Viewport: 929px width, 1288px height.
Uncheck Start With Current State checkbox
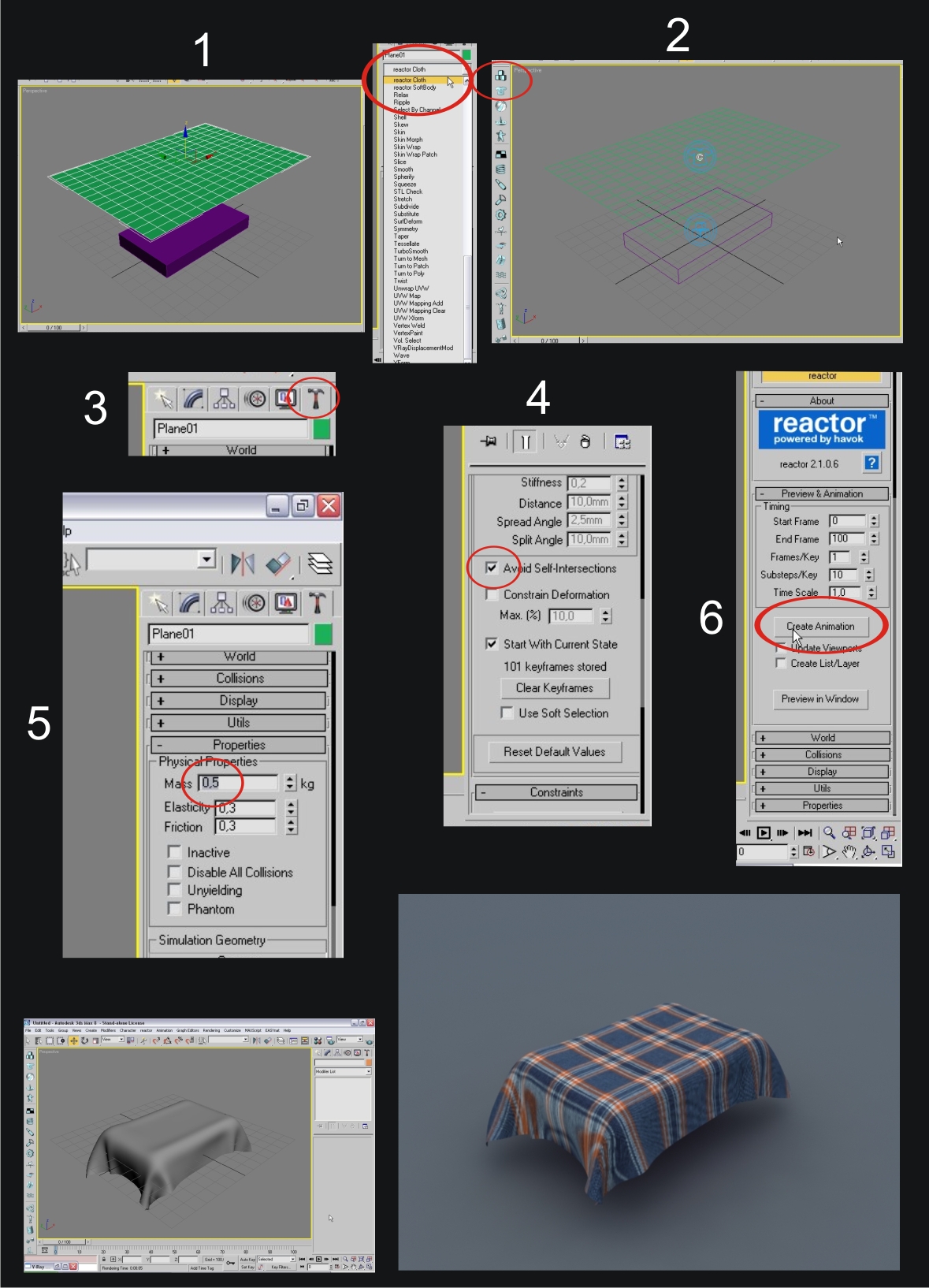(x=492, y=643)
